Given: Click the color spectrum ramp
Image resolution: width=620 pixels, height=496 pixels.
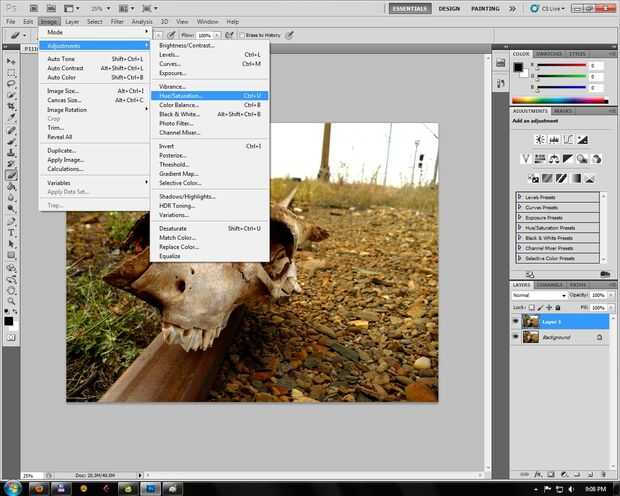Looking at the screenshot, I should point(560,100).
